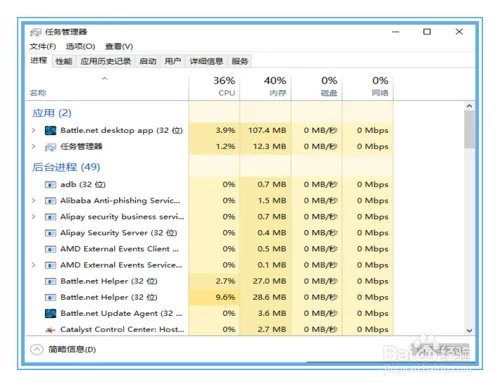500x387 pixels.
Task: Sort by the 名称 column header
Action: point(107,87)
